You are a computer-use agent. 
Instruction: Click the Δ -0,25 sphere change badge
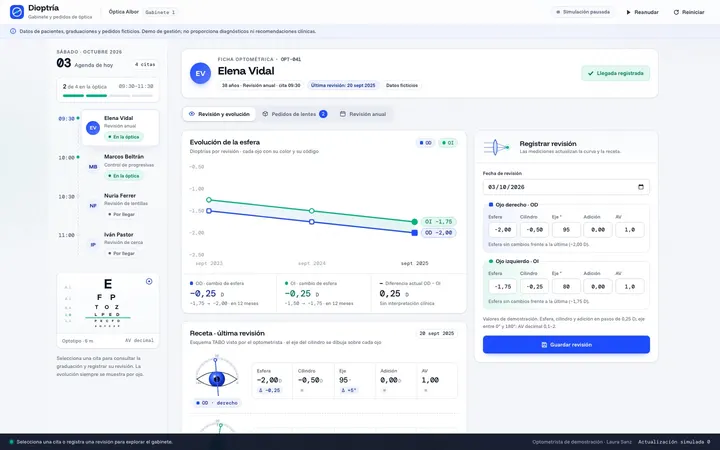(270, 390)
